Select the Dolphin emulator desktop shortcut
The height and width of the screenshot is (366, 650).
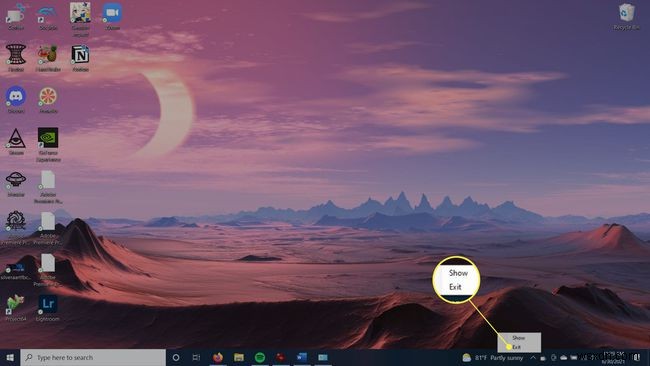[x=48, y=17]
